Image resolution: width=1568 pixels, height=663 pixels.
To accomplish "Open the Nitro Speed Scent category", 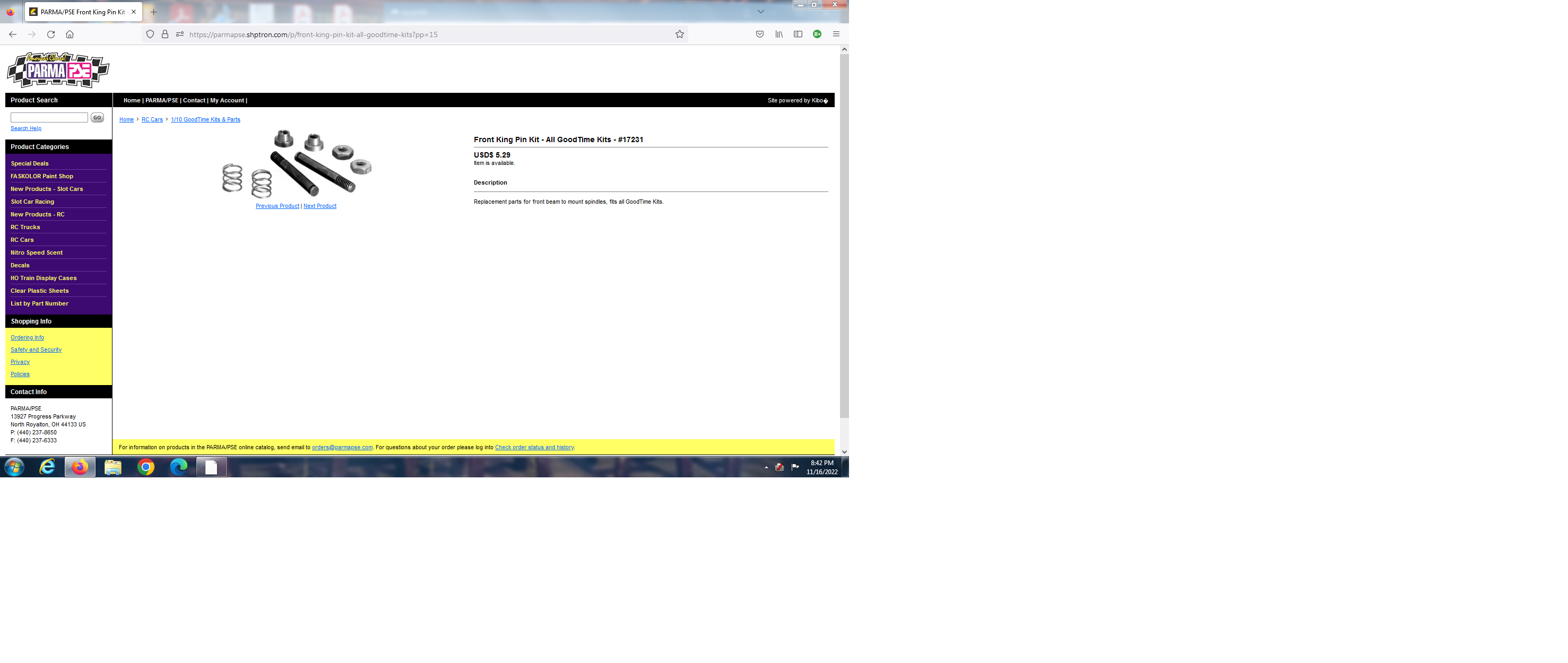I will coord(37,253).
